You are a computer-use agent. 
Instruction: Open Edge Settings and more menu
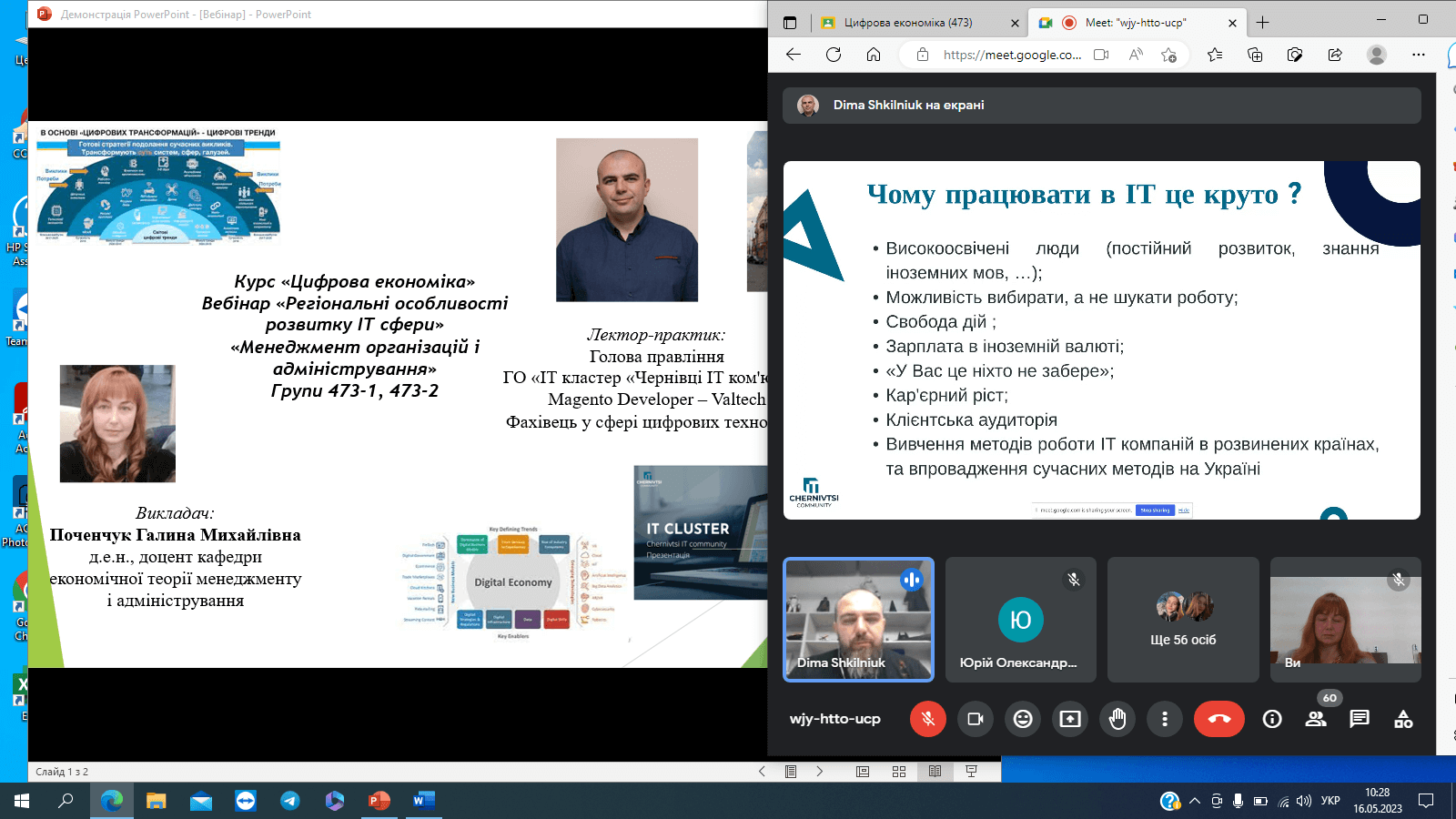coord(1418,55)
